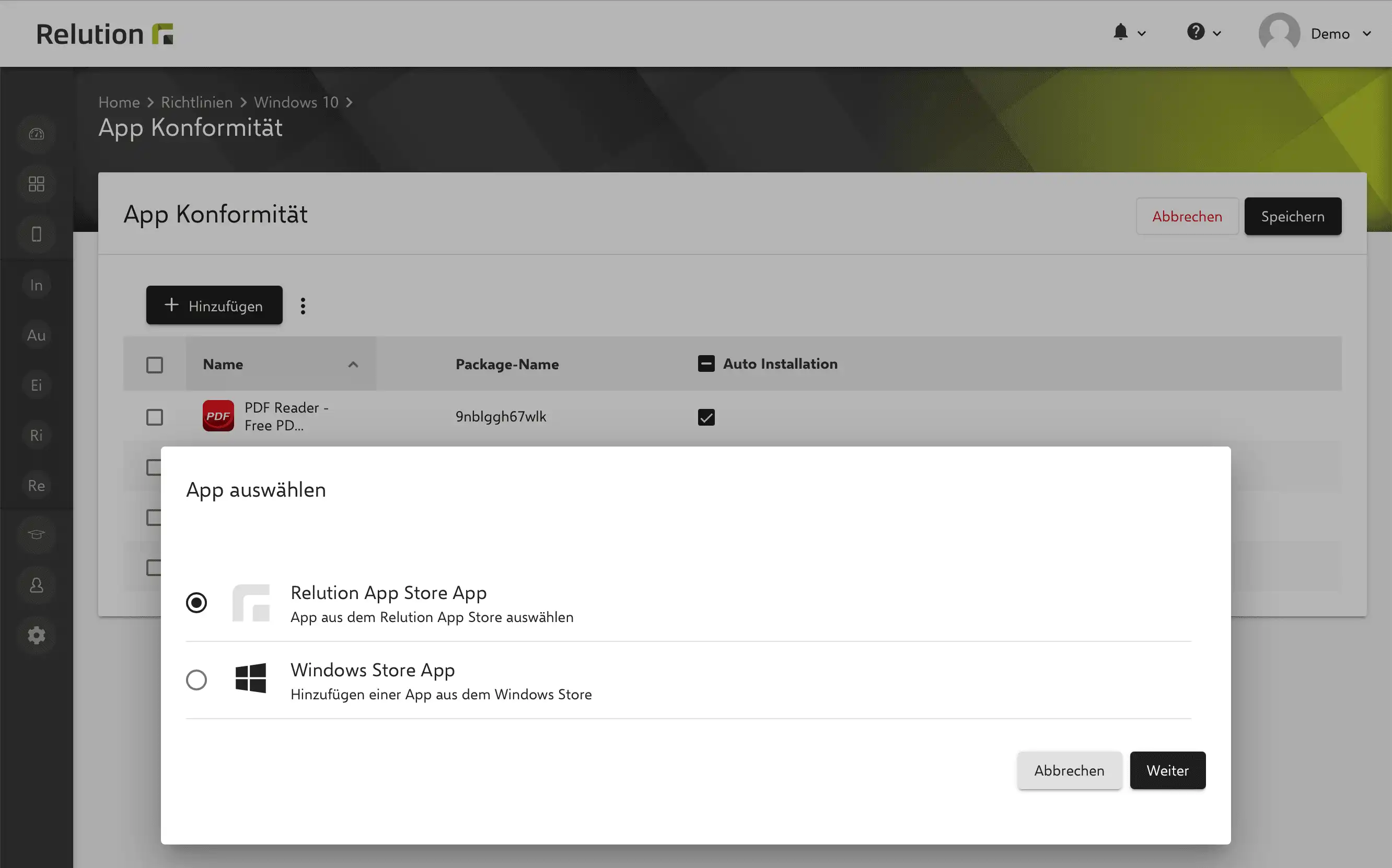Click the Package-Name column header
The image size is (1392, 868).
[x=507, y=365]
